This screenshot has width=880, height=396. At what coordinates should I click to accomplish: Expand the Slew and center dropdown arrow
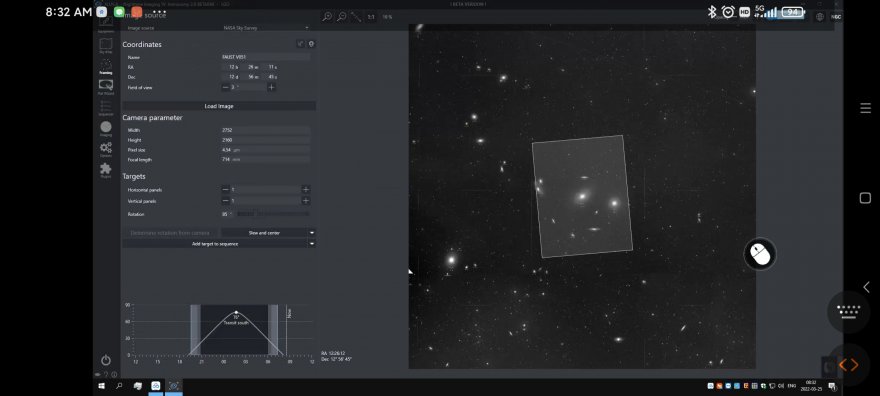312,233
